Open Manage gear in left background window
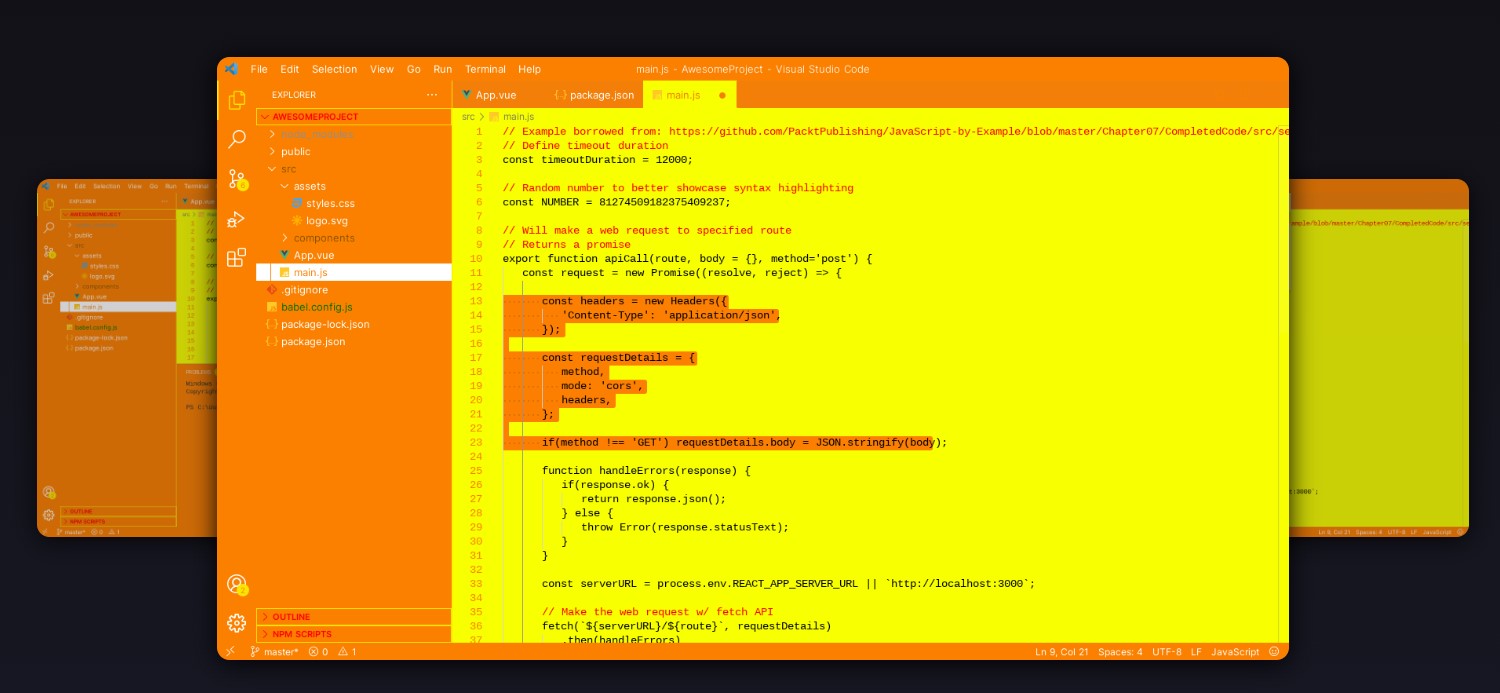 tap(49, 515)
